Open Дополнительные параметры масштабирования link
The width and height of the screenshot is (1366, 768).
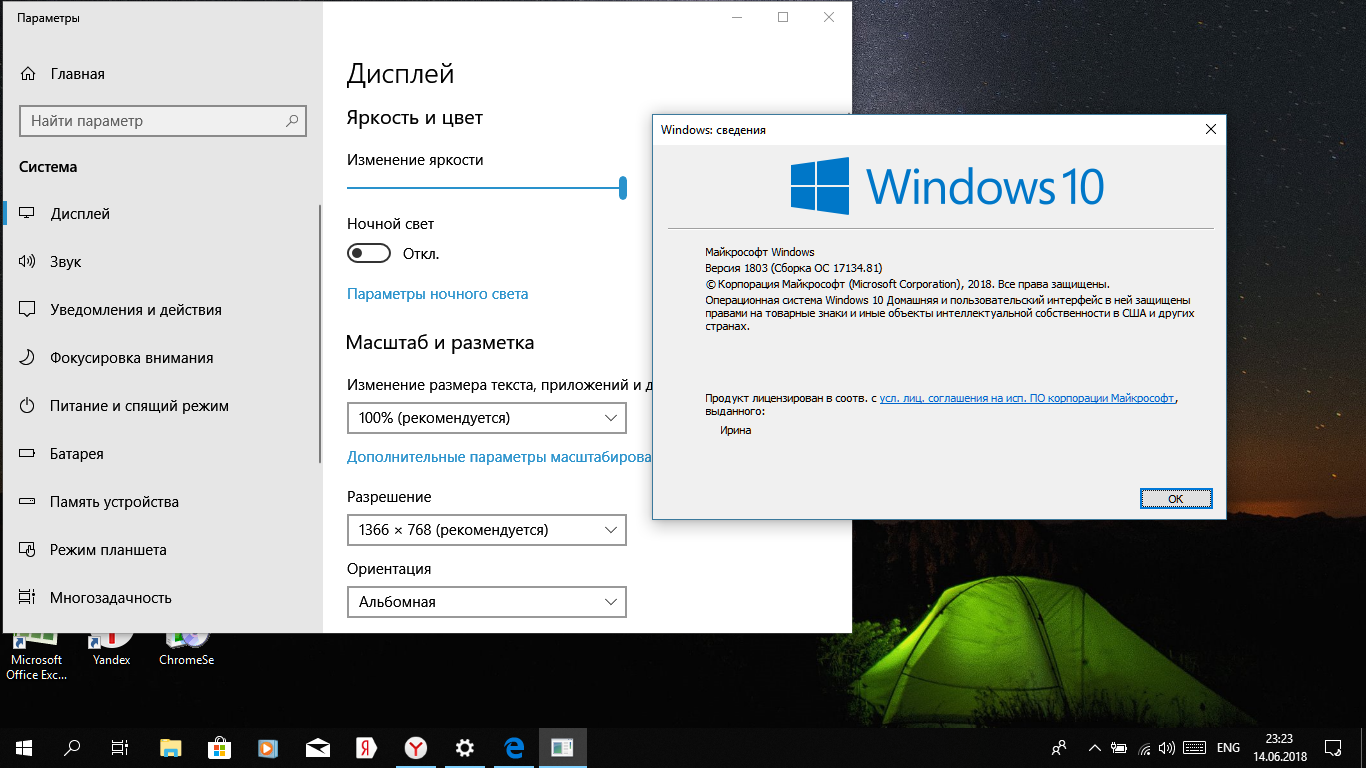click(x=499, y=457)
